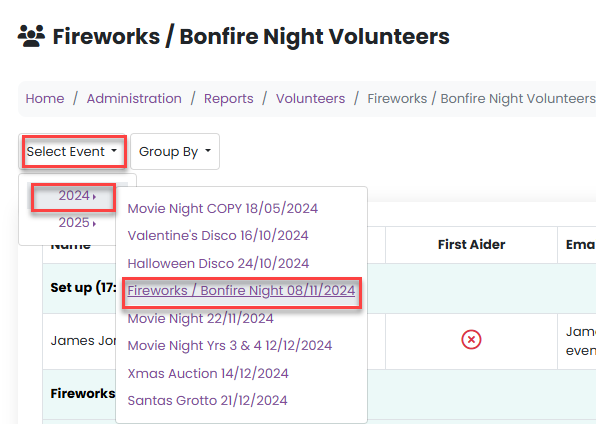
Task: Click the First Aider column header
Action: 471,245
